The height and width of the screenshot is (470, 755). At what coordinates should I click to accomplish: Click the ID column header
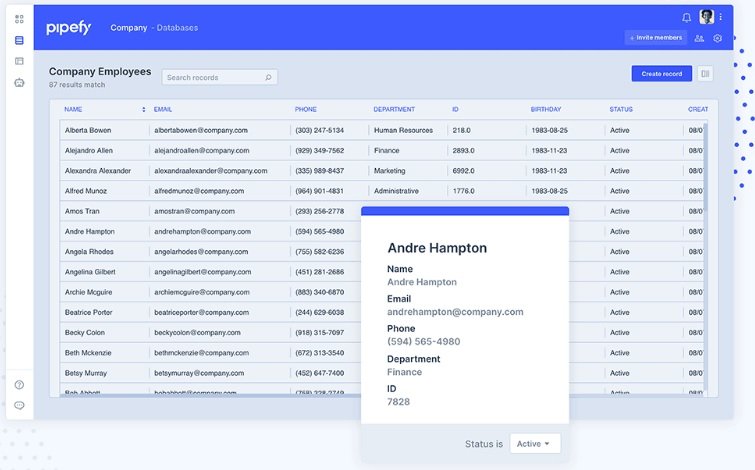click(455, 109)
